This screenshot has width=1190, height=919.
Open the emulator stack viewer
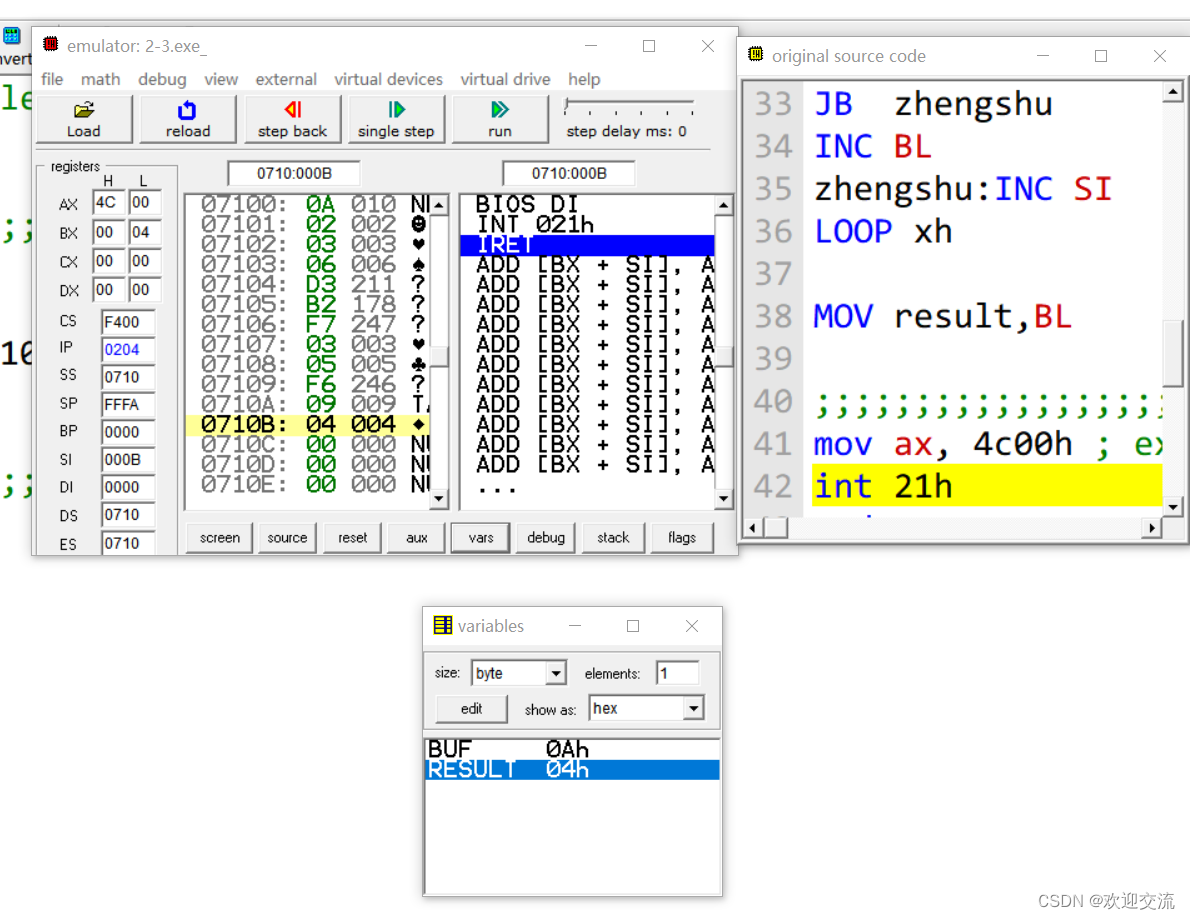tap(612, 537)
